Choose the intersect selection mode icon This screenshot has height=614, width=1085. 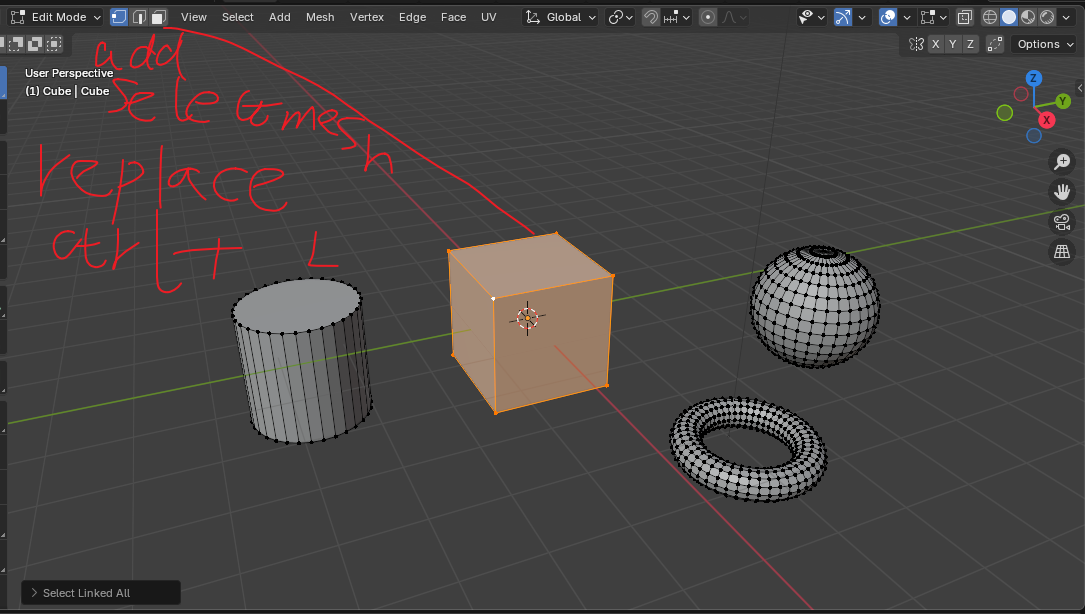(x=54, y=44)
